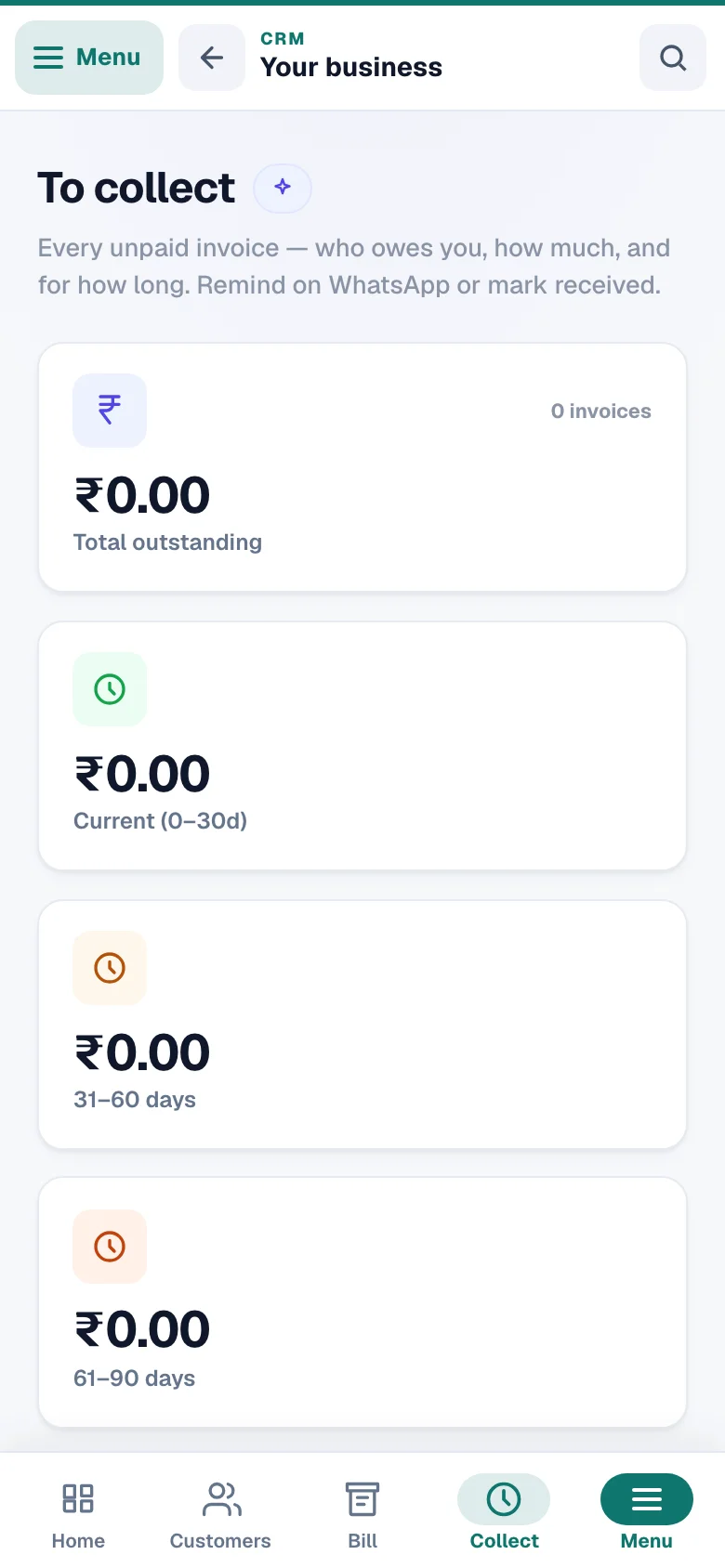Click the Your business title

point(351,68)
